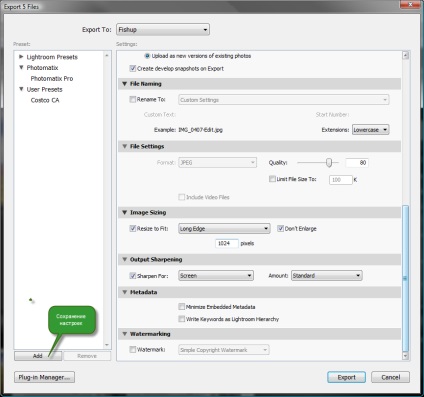Click settings panel scrollbar down arrow
Image resolution: width=424 pixels, height=397 pixels.
pyautogui.click(x=405, y=356)
